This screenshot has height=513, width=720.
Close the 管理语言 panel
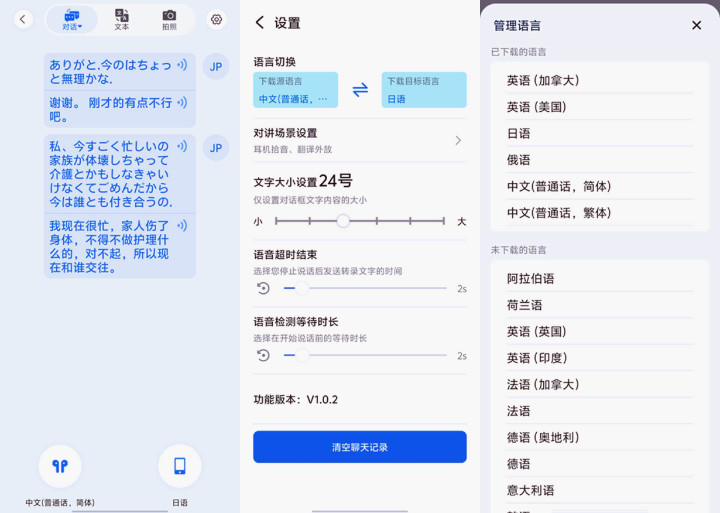pyautogui.click(x=696, y=25)
